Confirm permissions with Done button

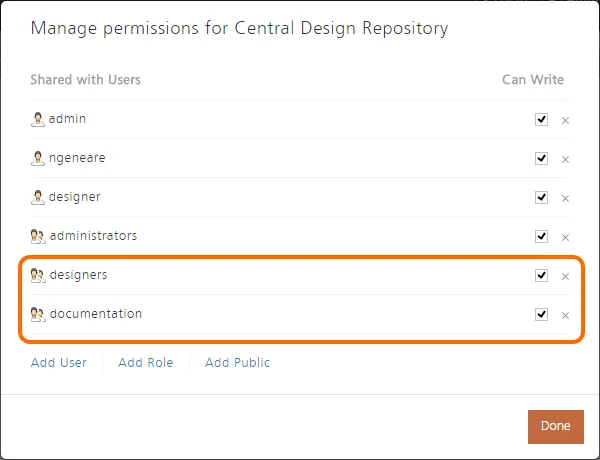click(x=556, y=427)
